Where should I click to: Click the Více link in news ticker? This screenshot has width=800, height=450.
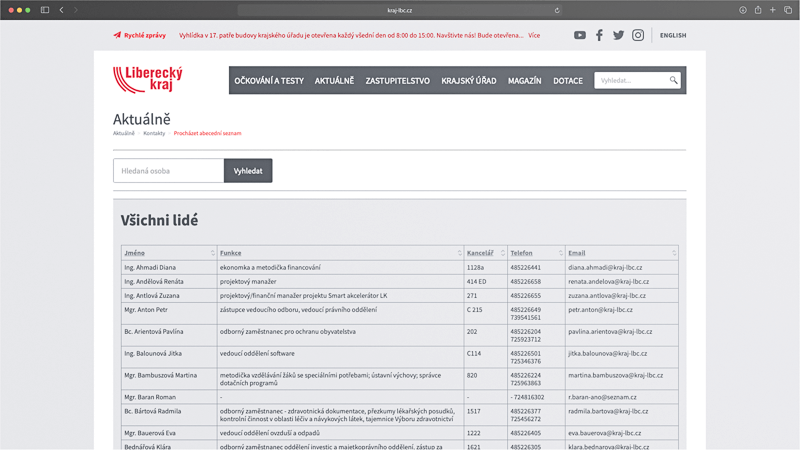[534, 35]
